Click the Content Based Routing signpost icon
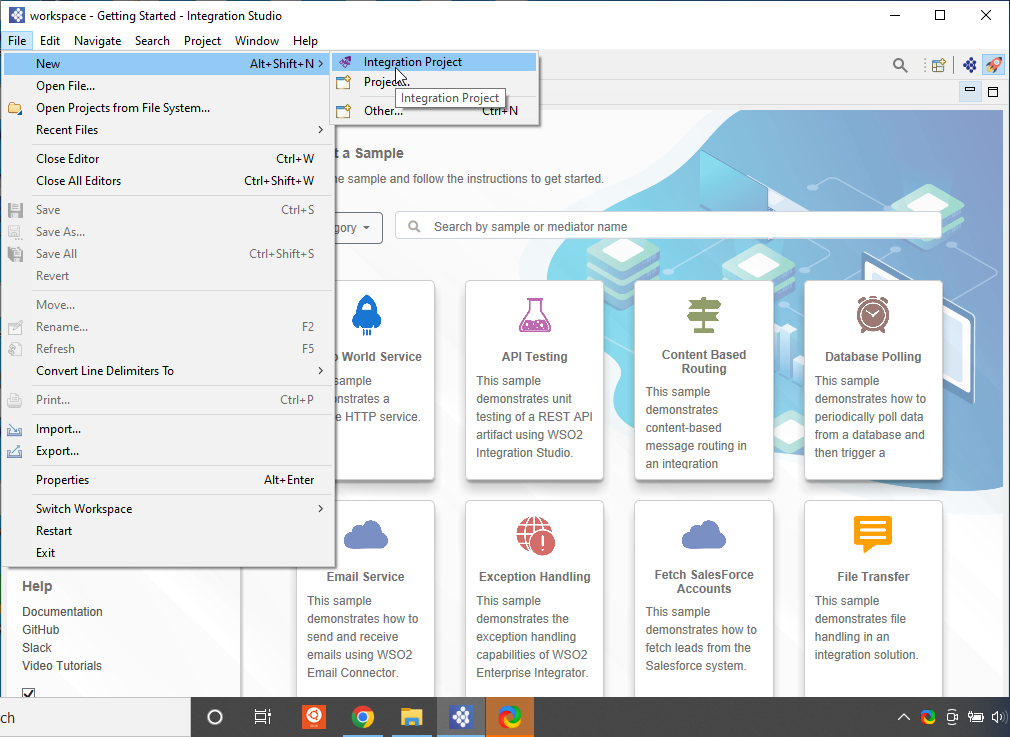The height and width of the screenshot is (737, 1010). pos(703,315)
